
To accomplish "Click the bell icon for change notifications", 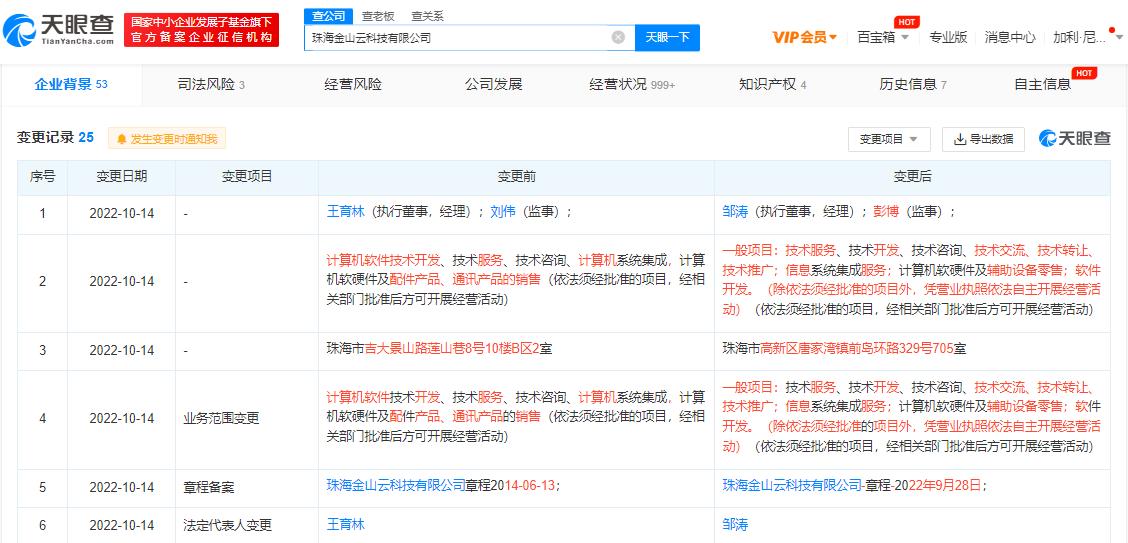I will (123, 139).
